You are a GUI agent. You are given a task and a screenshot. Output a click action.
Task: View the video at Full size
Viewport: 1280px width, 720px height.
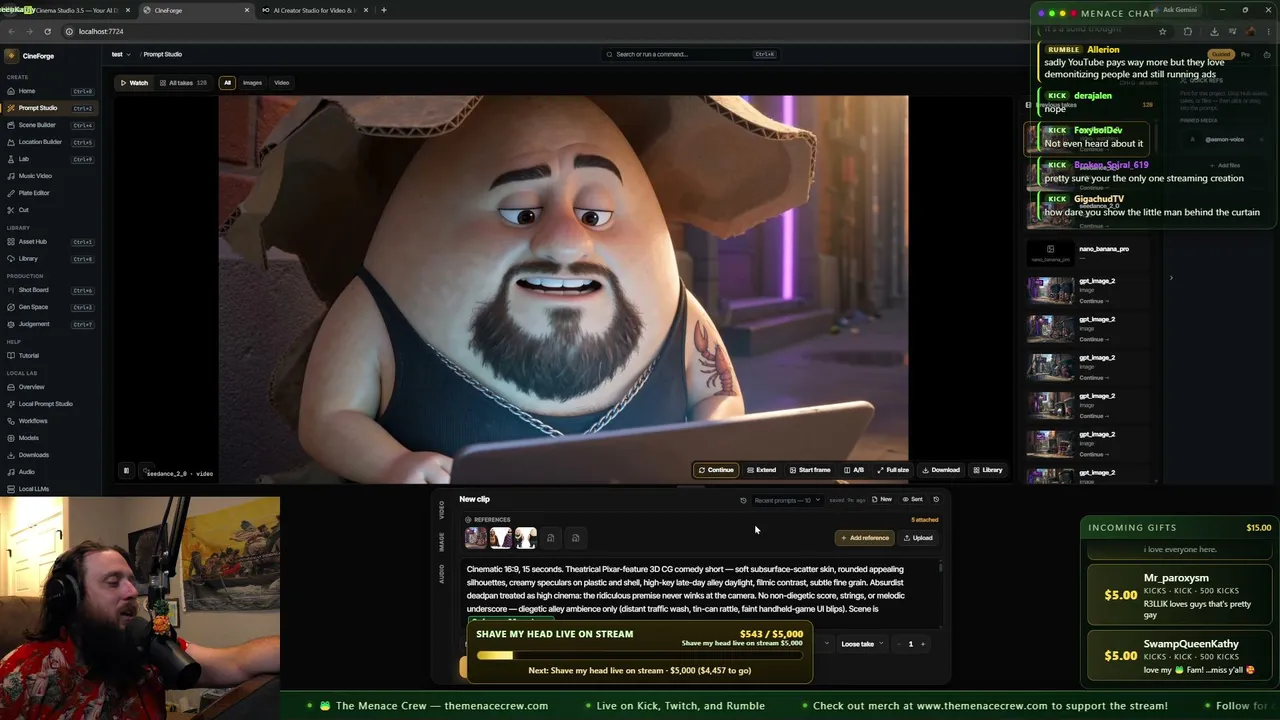tap(893, 470)
